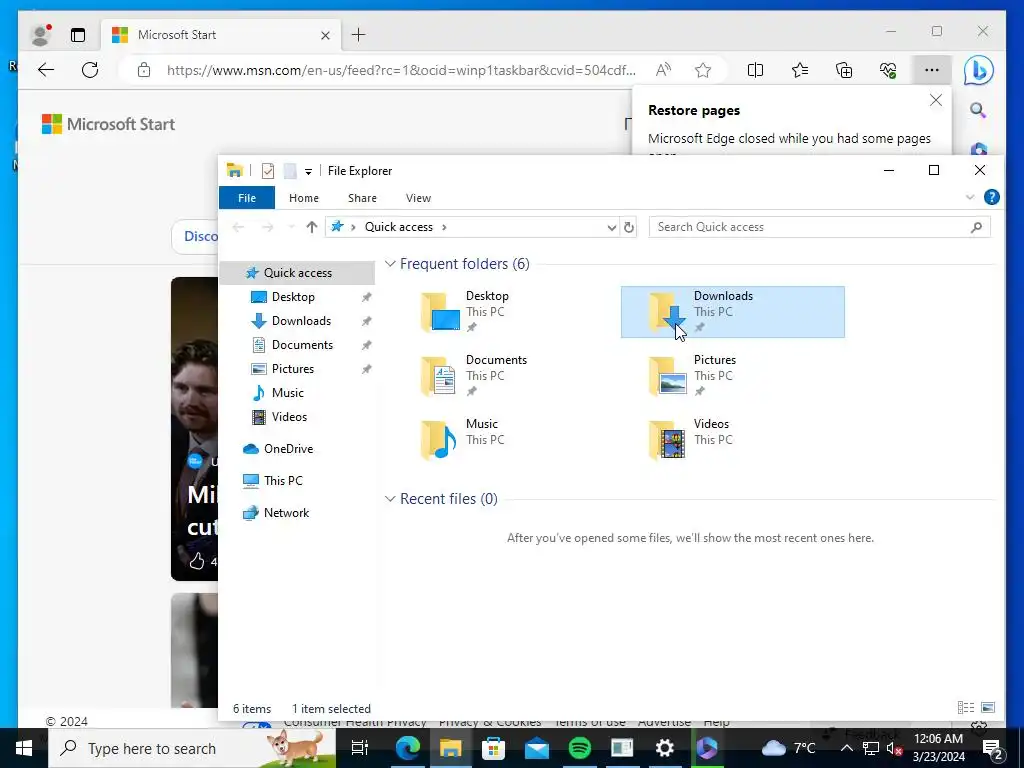
Task: Add this page to Edge favorites
Action: (x=703, y=70)
